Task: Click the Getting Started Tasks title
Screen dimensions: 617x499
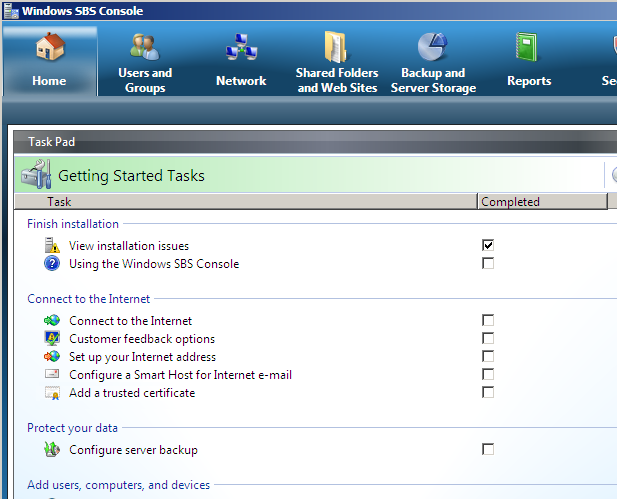Action: click(131, 176)
